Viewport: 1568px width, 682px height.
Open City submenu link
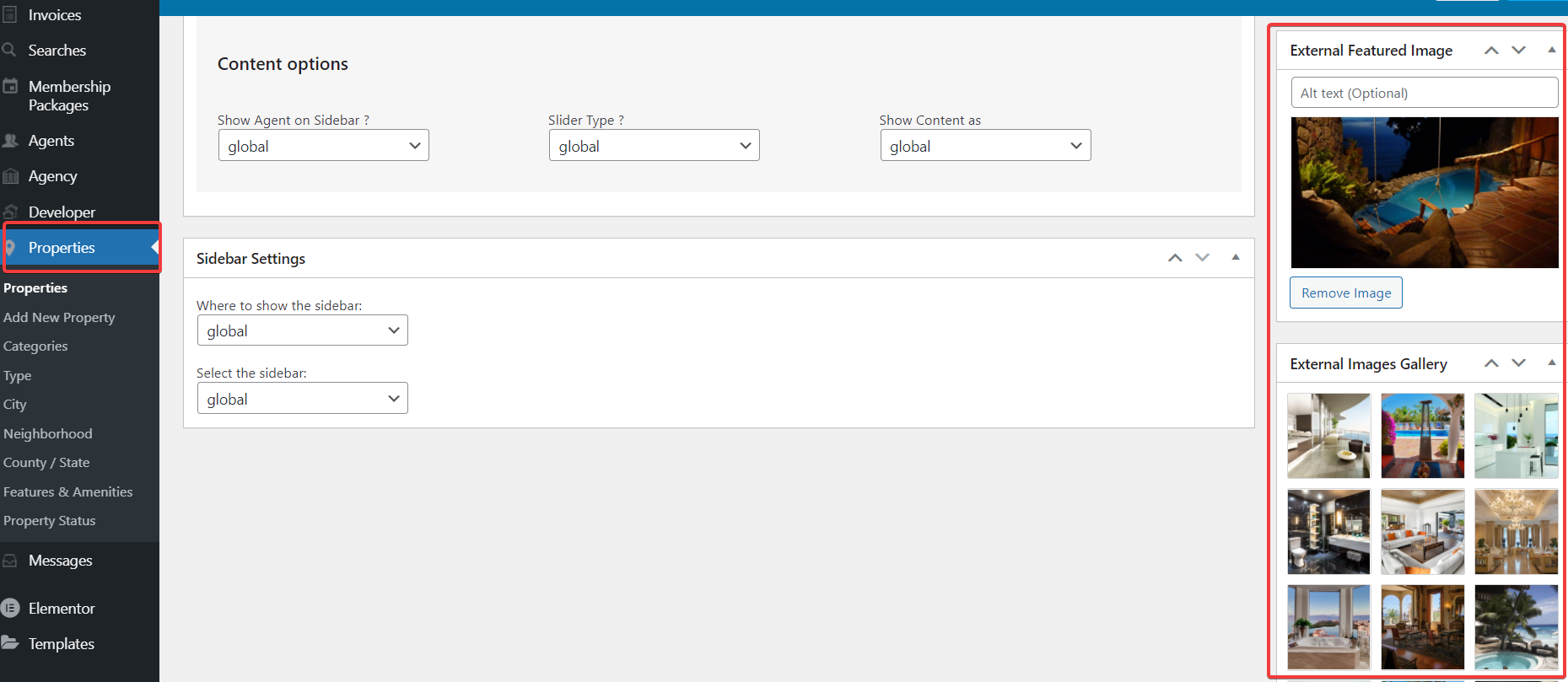(15, 404)
